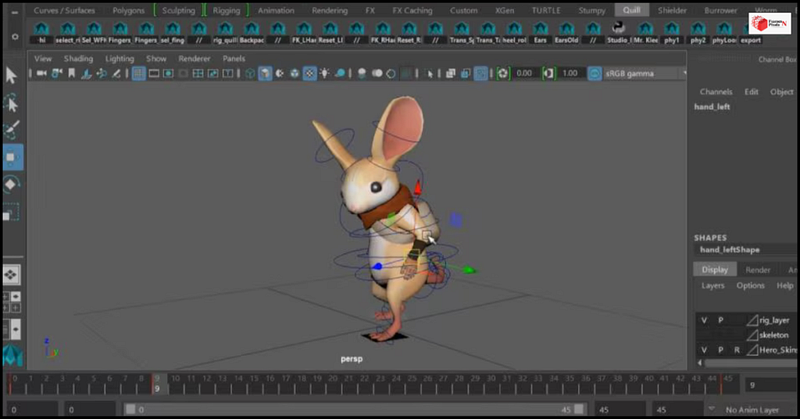Run the export shelf script
800x419 pixels.
click(751, 33)
